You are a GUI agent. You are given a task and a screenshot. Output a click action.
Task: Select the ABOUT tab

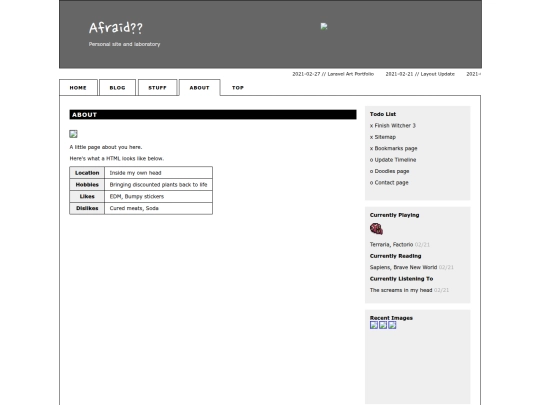tap(199, 88)
